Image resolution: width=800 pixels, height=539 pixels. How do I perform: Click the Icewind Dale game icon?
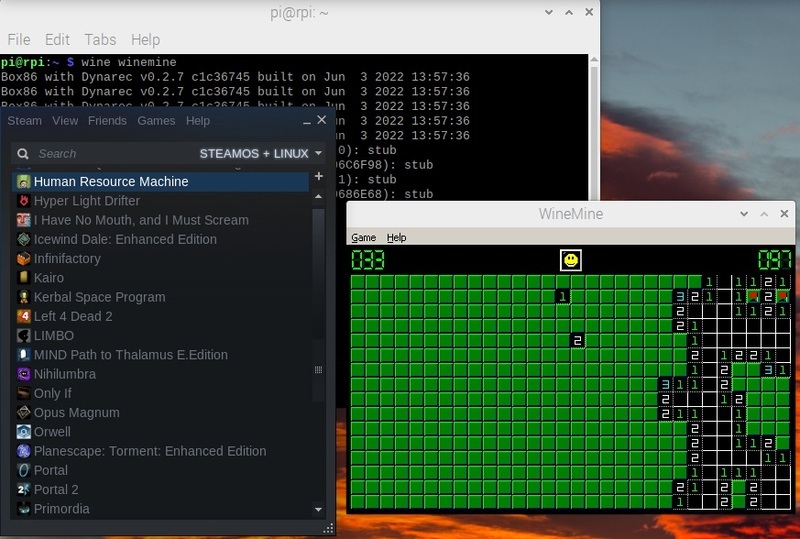23,239
